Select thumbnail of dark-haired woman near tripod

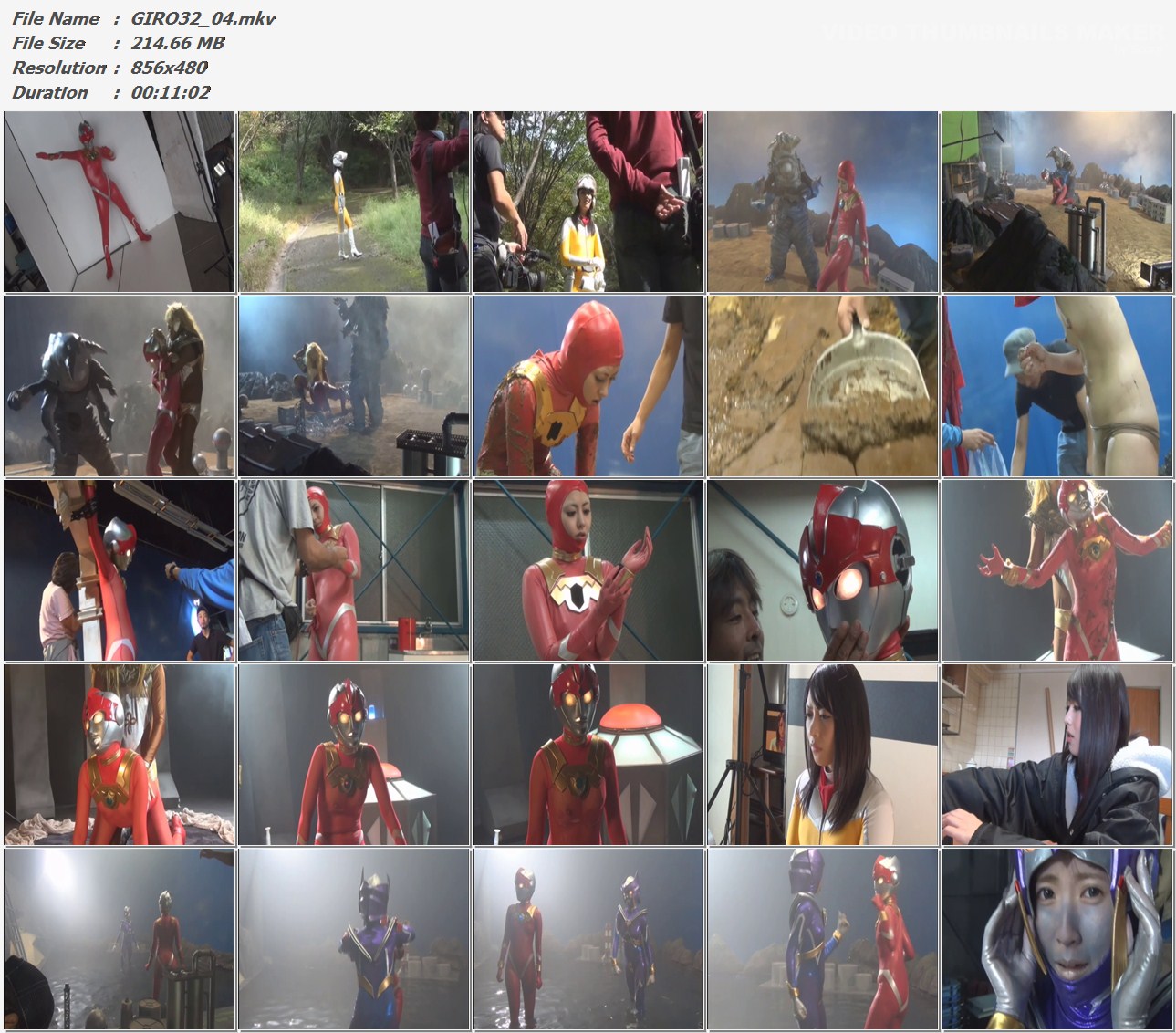[x=823, y=754]
